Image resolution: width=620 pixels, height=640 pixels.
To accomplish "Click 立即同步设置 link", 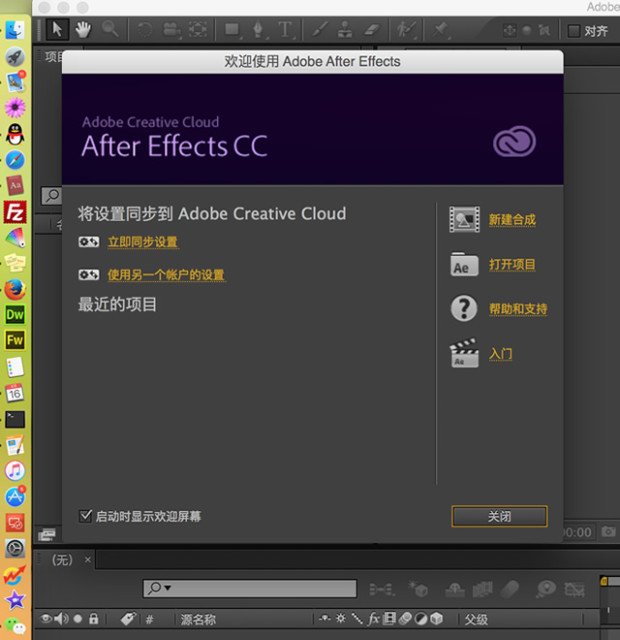I will pos(143,242).
